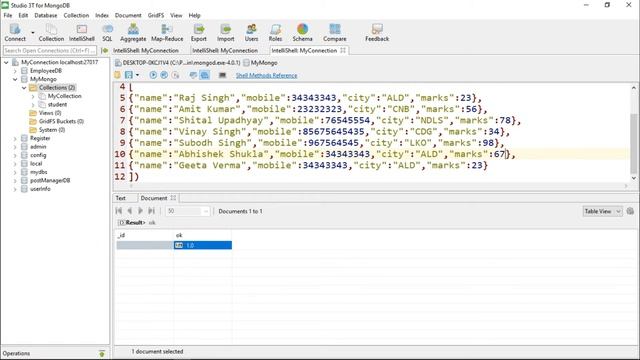This screenshot has width=640, height=360.
Task: Open the Aggregate editor
Action: (x=133, y=32)
